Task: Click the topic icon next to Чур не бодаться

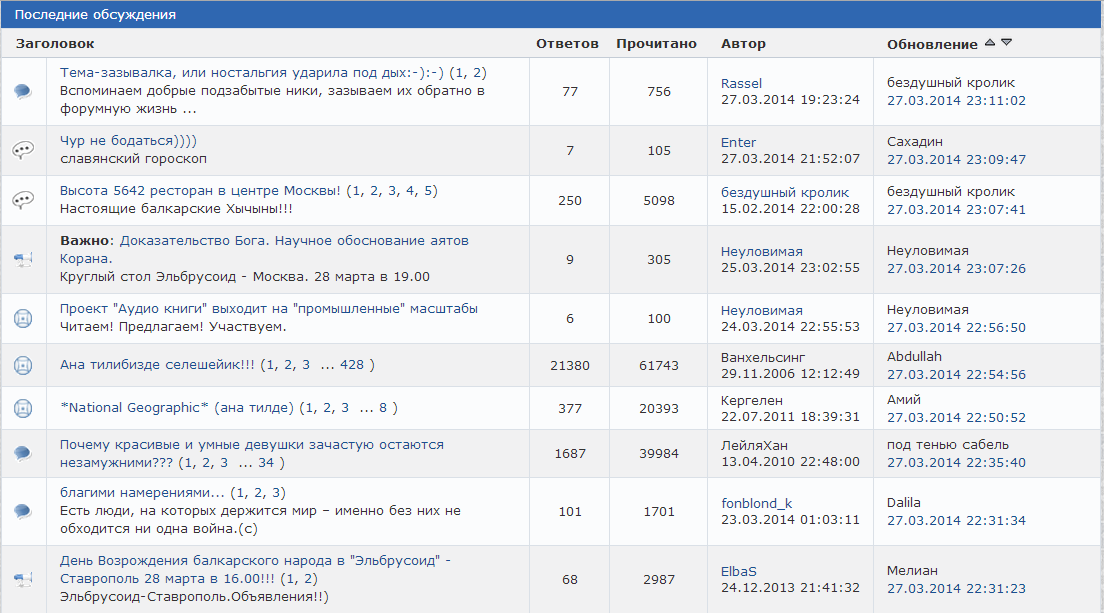Action: (x=23, y=150)
